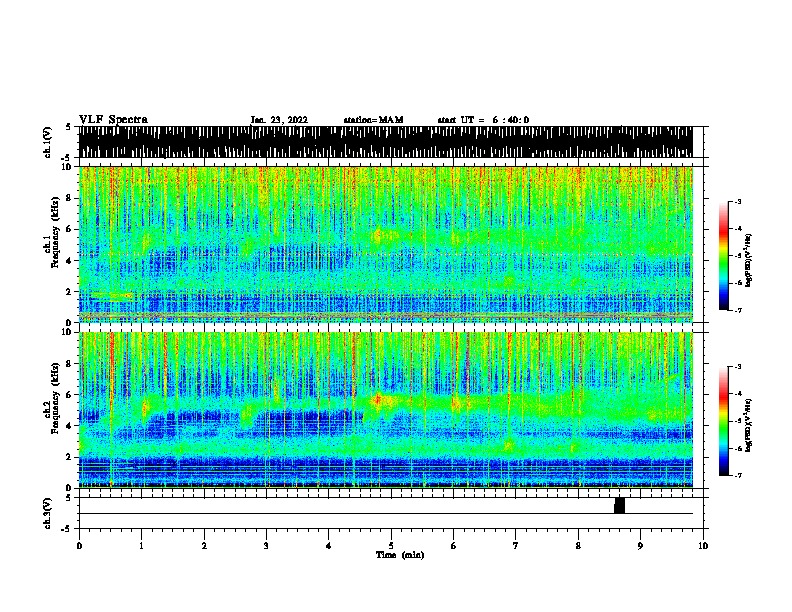Click the time axis tick label "7"
Image resolution: width=792 pixels, height=612 pixels.
(x=516, y=546)
